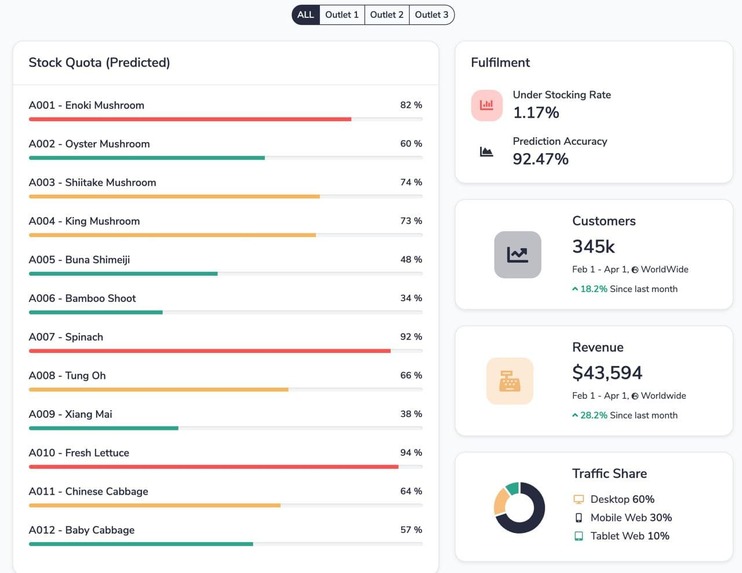742x573 pixels.
Task: Click the 345k customers figure
Action: tap(593, 247)
